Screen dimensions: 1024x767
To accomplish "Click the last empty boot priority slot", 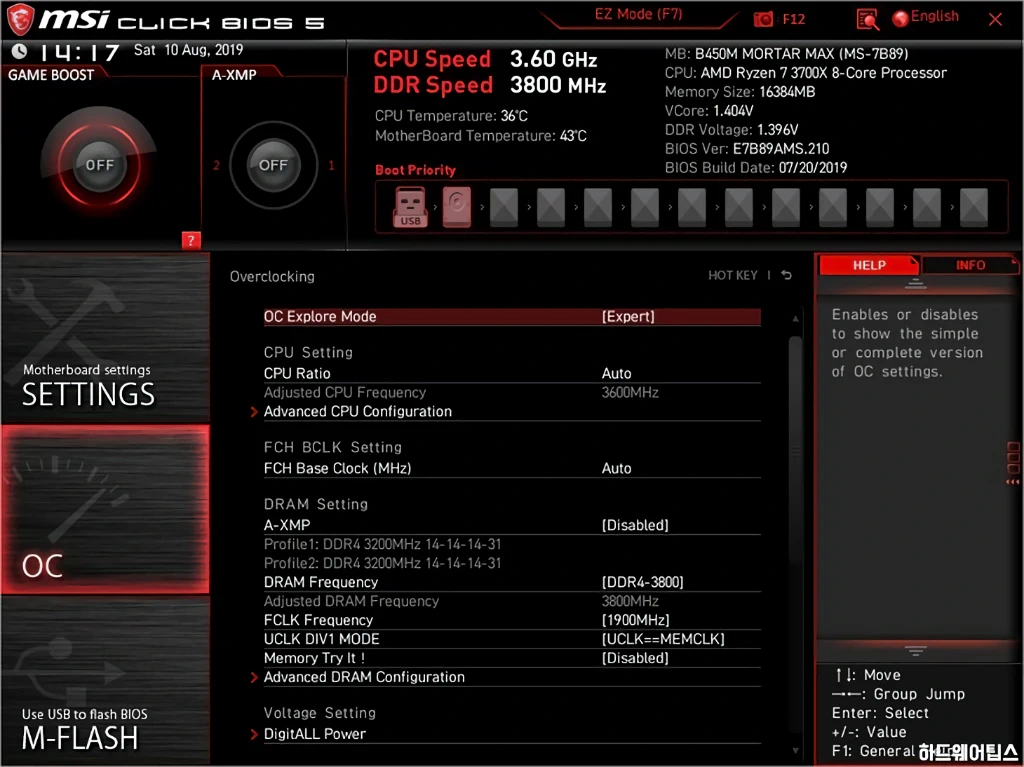I will point(973,207).
